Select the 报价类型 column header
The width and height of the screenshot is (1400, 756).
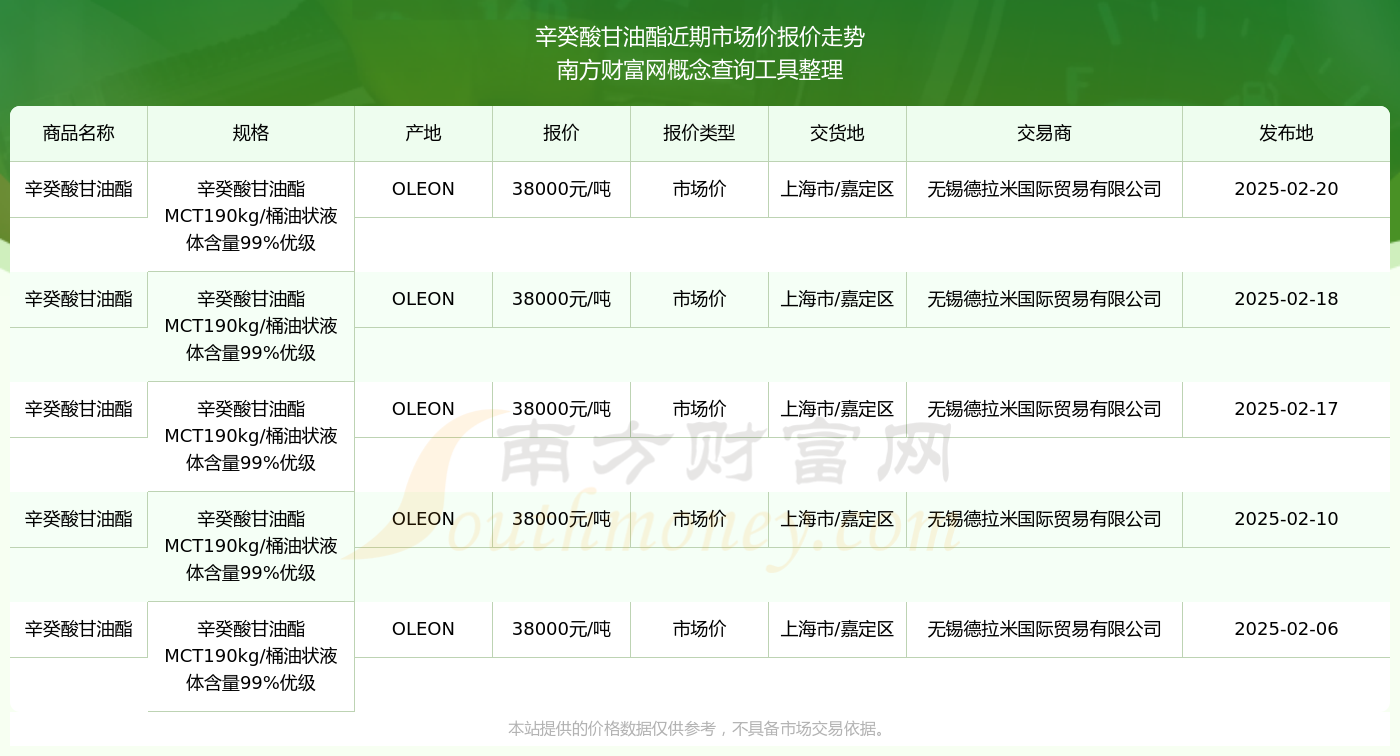tap(699, 133)
